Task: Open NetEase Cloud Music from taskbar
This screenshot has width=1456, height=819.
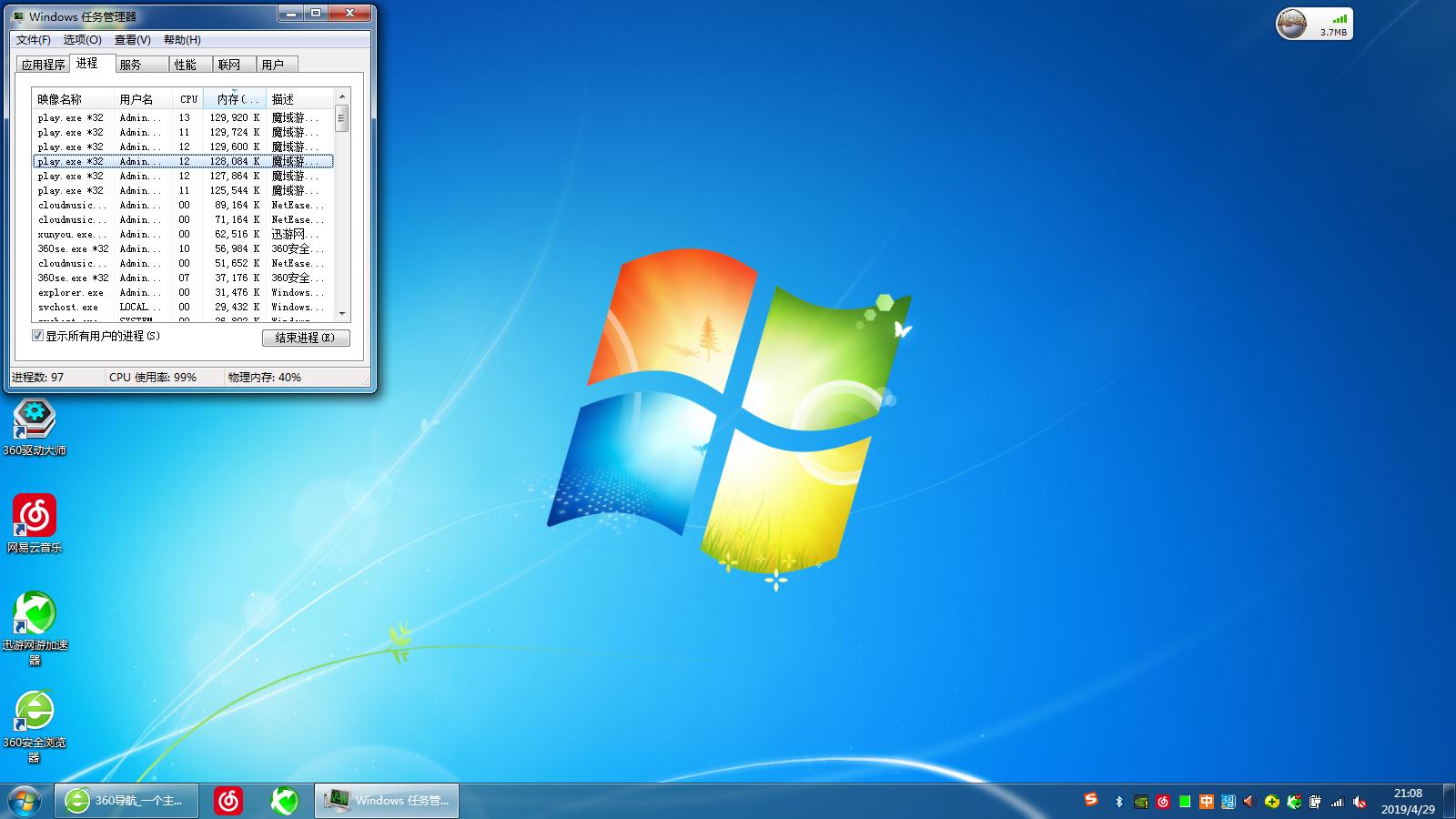Action: [228, 801]
